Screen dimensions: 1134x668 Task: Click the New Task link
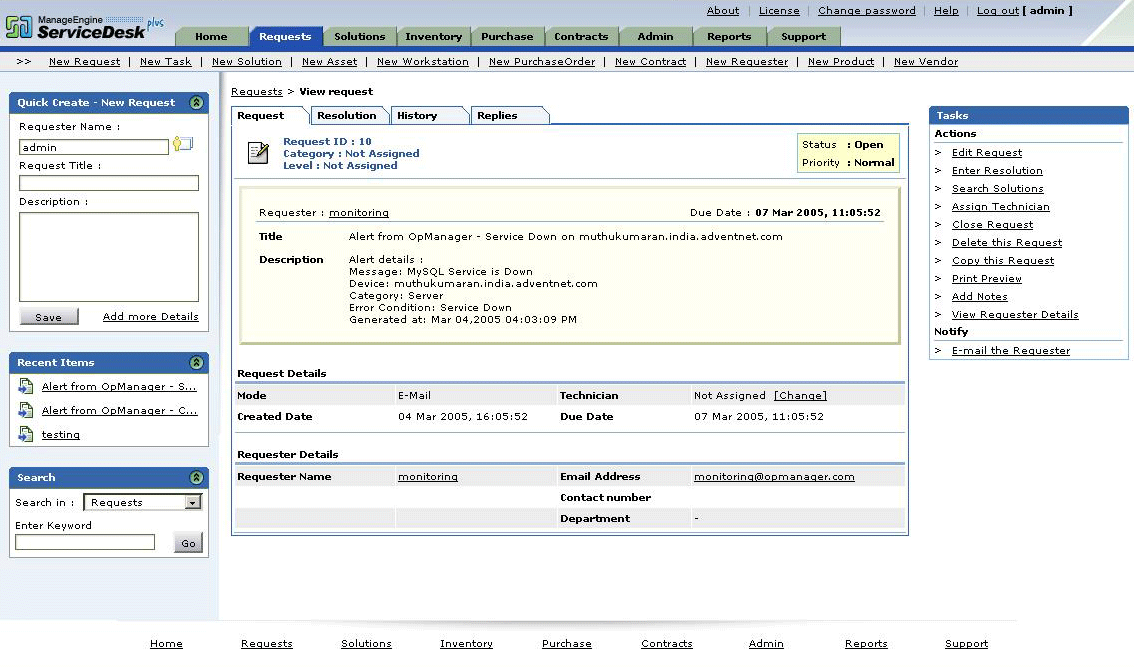click(x=166, y=61)
